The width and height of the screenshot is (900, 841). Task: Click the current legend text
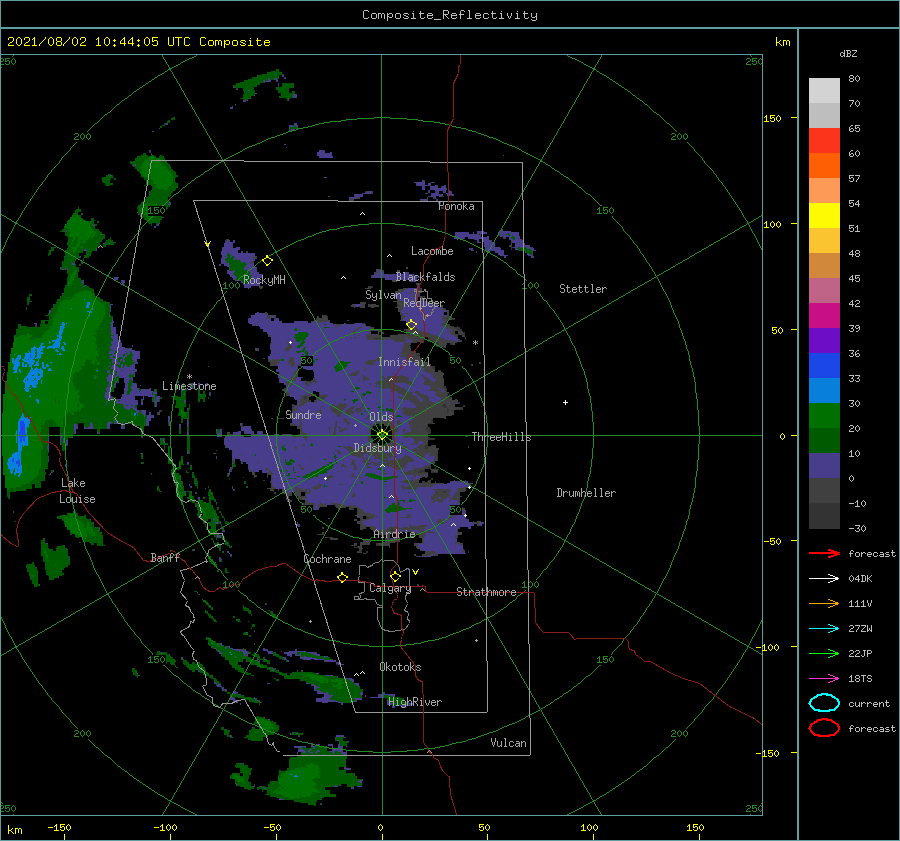click(869, 703)
